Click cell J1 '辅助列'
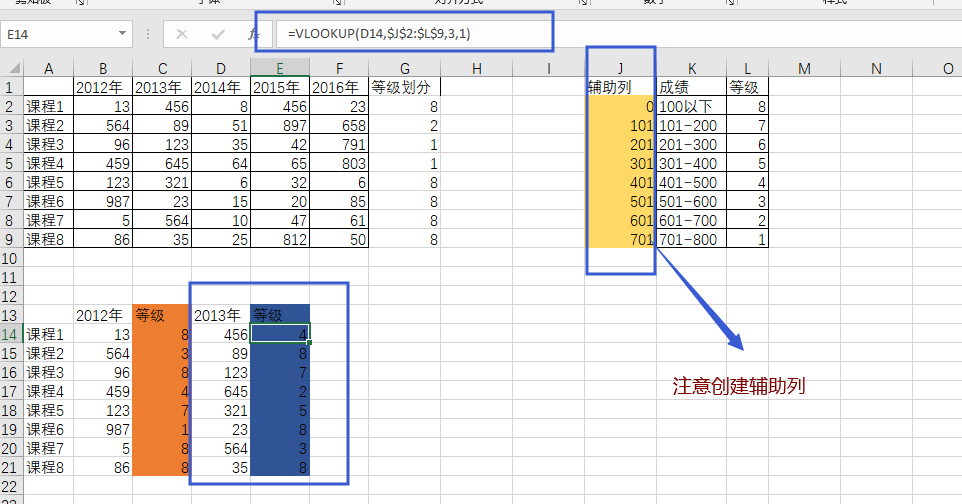Screen dimensions: 962x504 pos(620,87)
